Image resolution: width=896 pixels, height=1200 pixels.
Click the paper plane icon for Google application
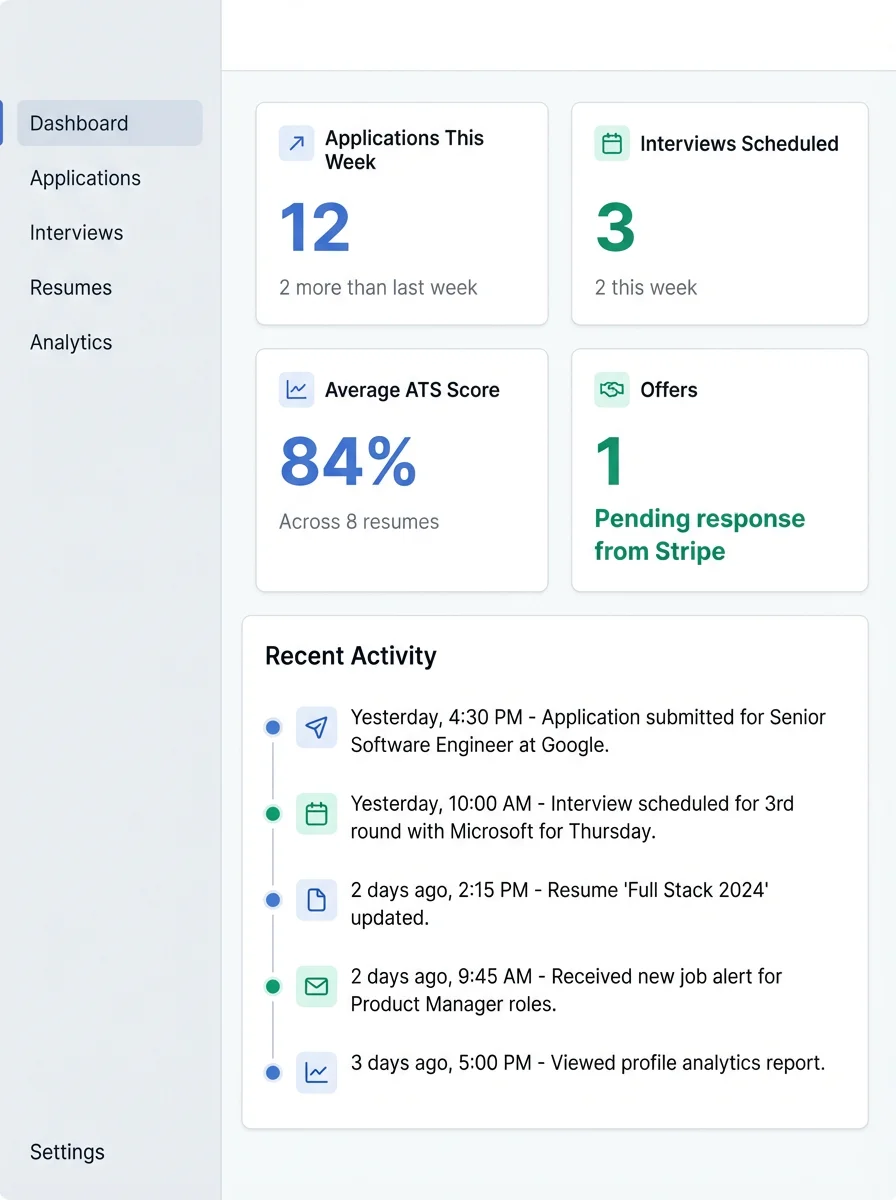[317, 728]
